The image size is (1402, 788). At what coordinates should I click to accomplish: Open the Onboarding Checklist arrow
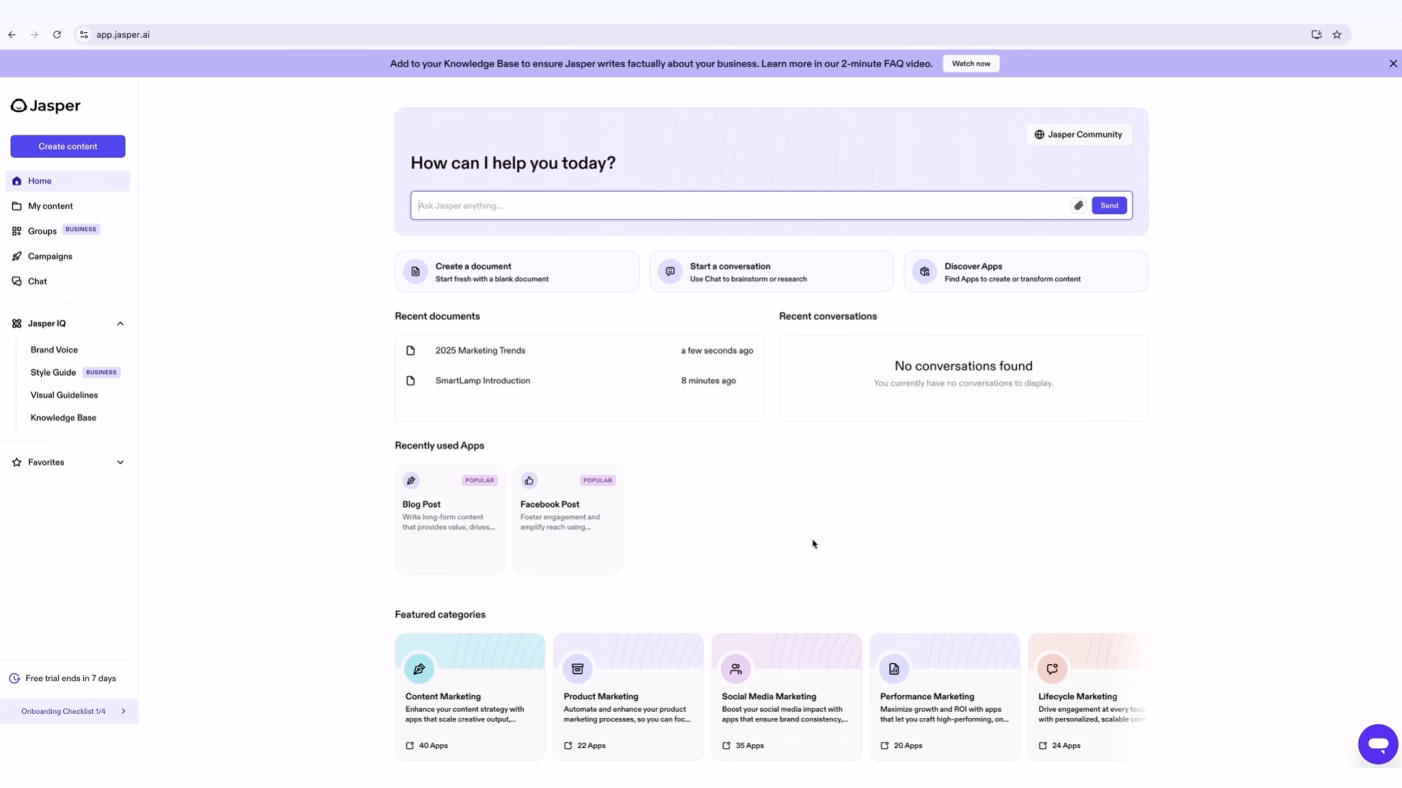[x=123, y=712]
